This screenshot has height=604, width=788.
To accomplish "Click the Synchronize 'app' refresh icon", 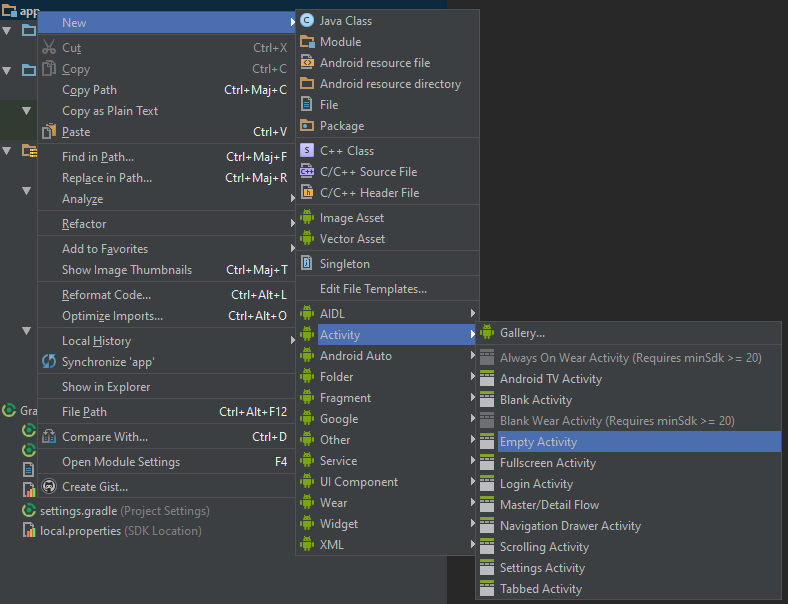I will (49, 362).
